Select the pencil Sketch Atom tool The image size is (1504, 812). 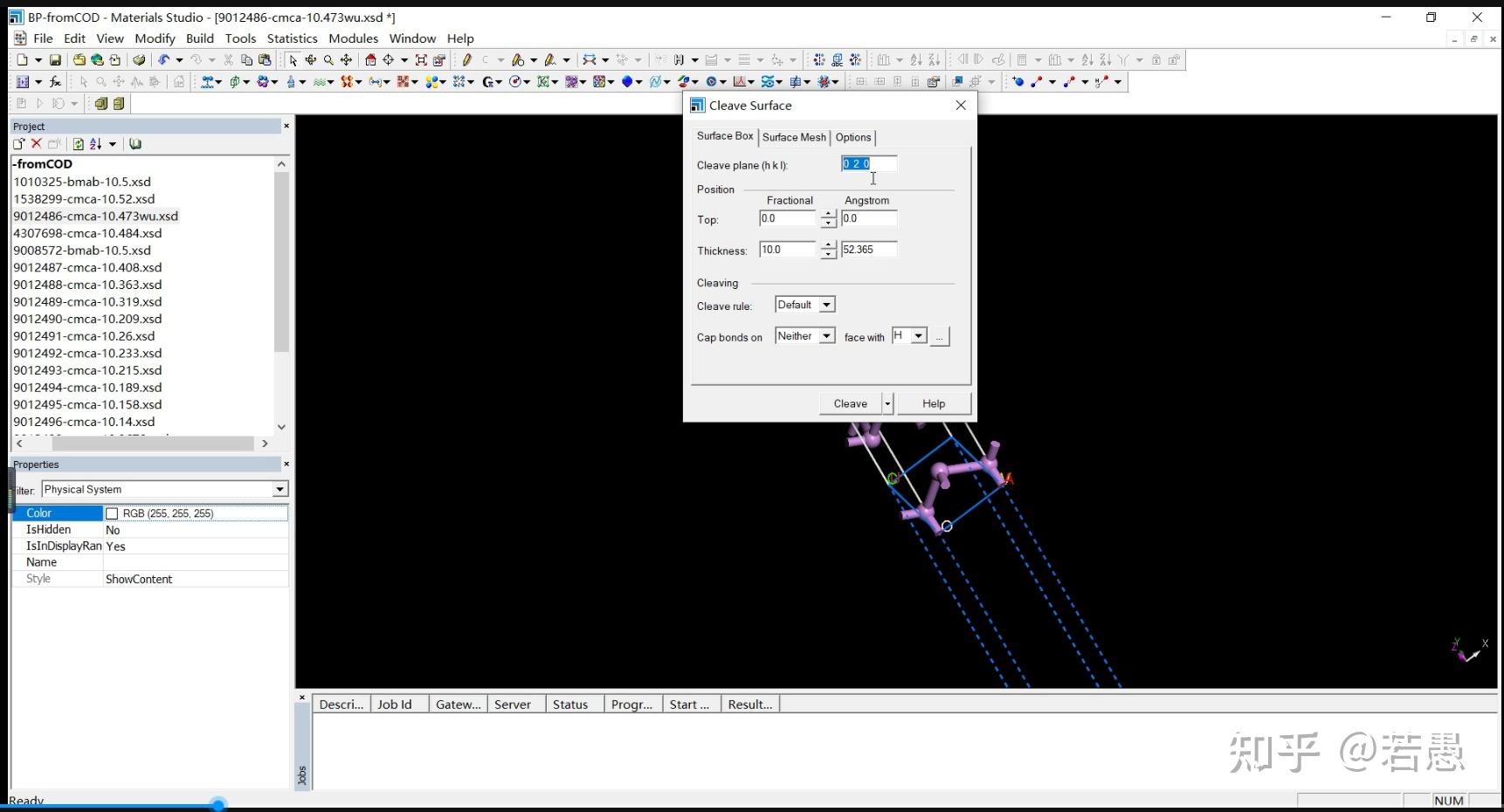click(x=467, y=60)
